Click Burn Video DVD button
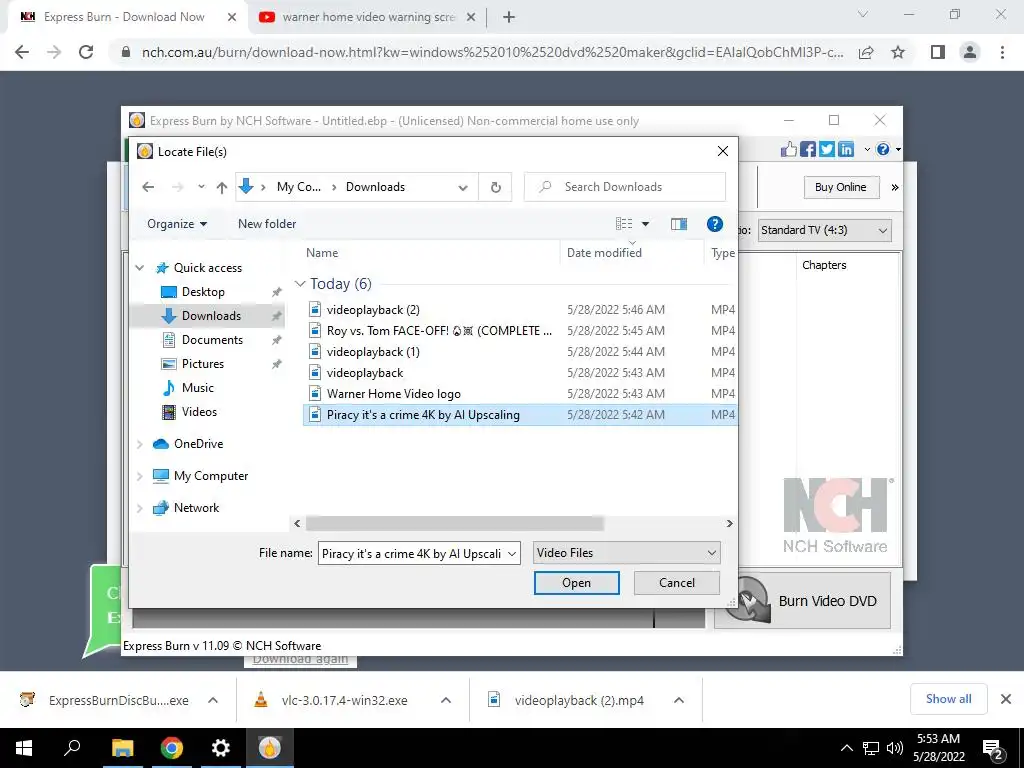Viewport: 1024px width, 768px height. pyautogui.click(x=803, y=601)
